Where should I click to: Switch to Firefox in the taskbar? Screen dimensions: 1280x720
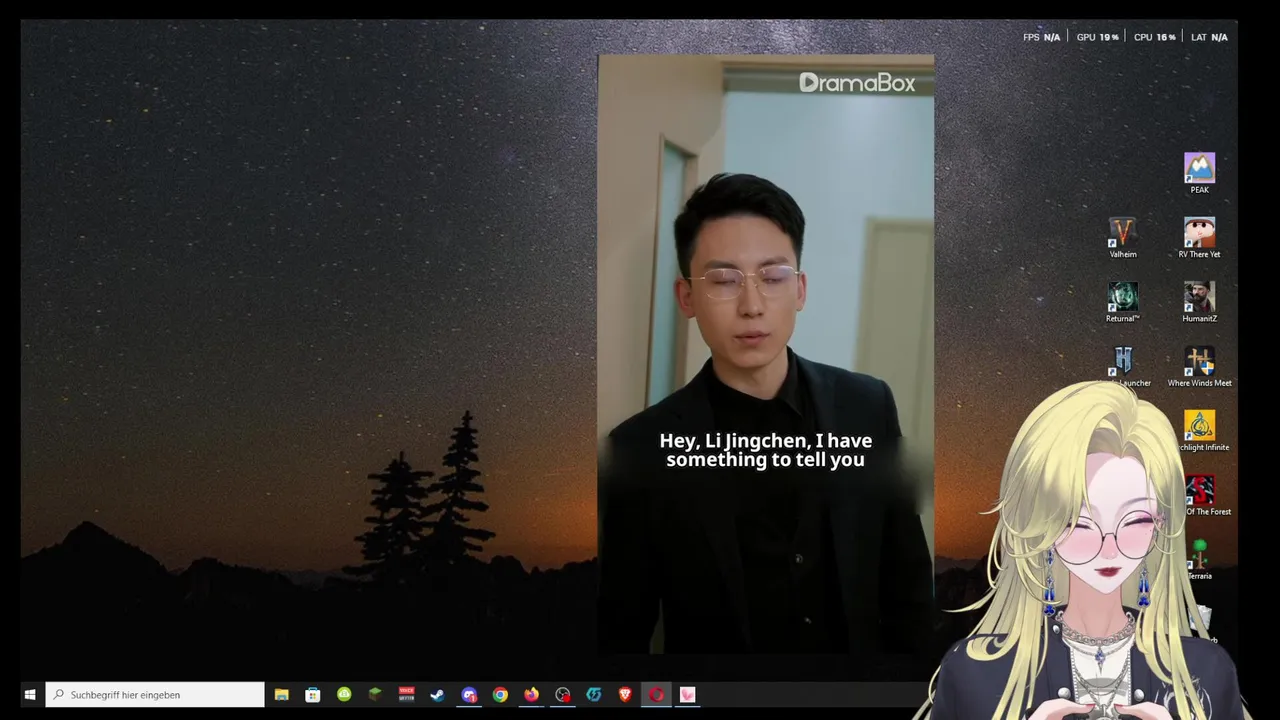tap(531, 695)
